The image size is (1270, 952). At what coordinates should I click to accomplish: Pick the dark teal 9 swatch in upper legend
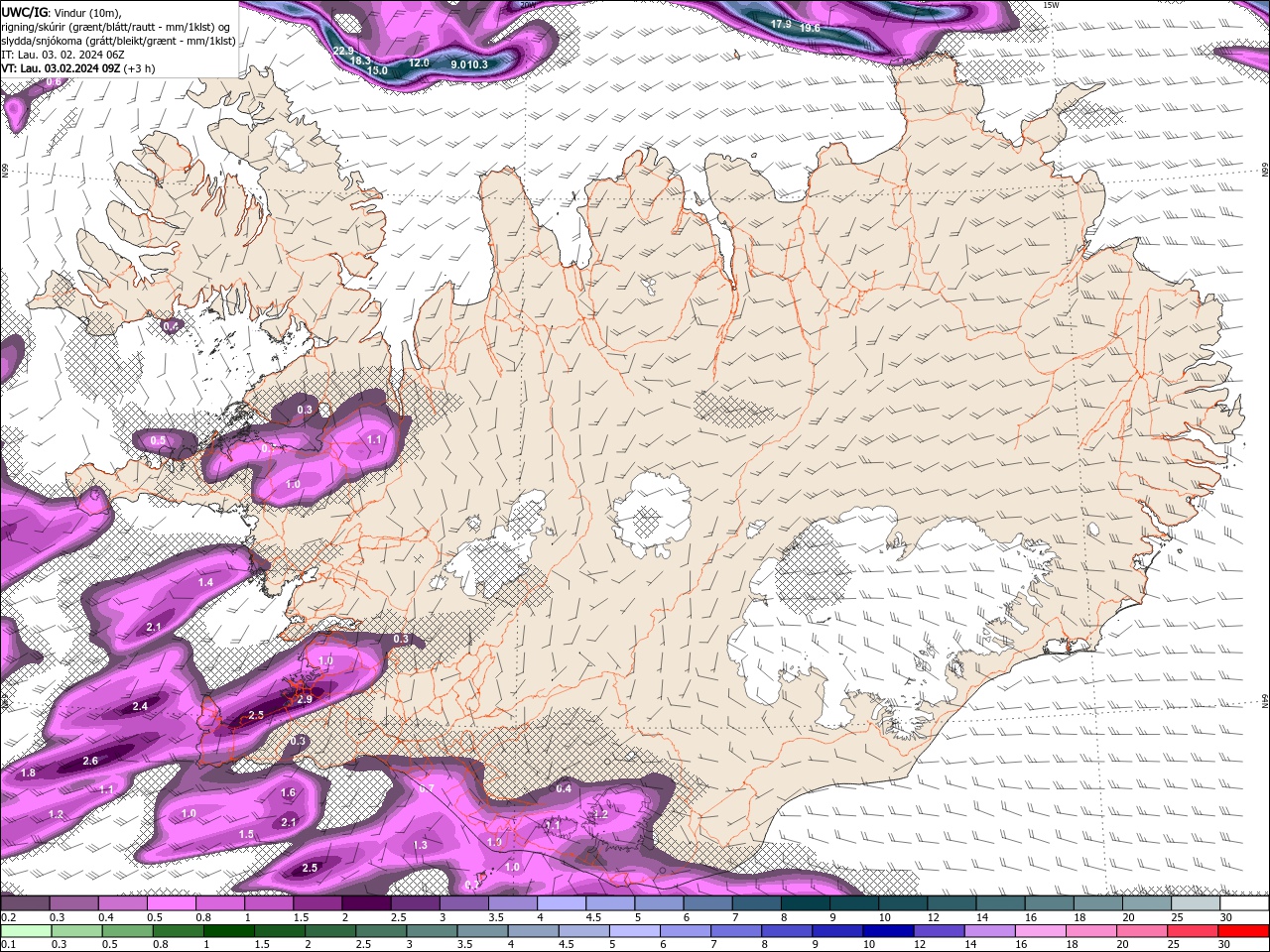coord(854,903)
